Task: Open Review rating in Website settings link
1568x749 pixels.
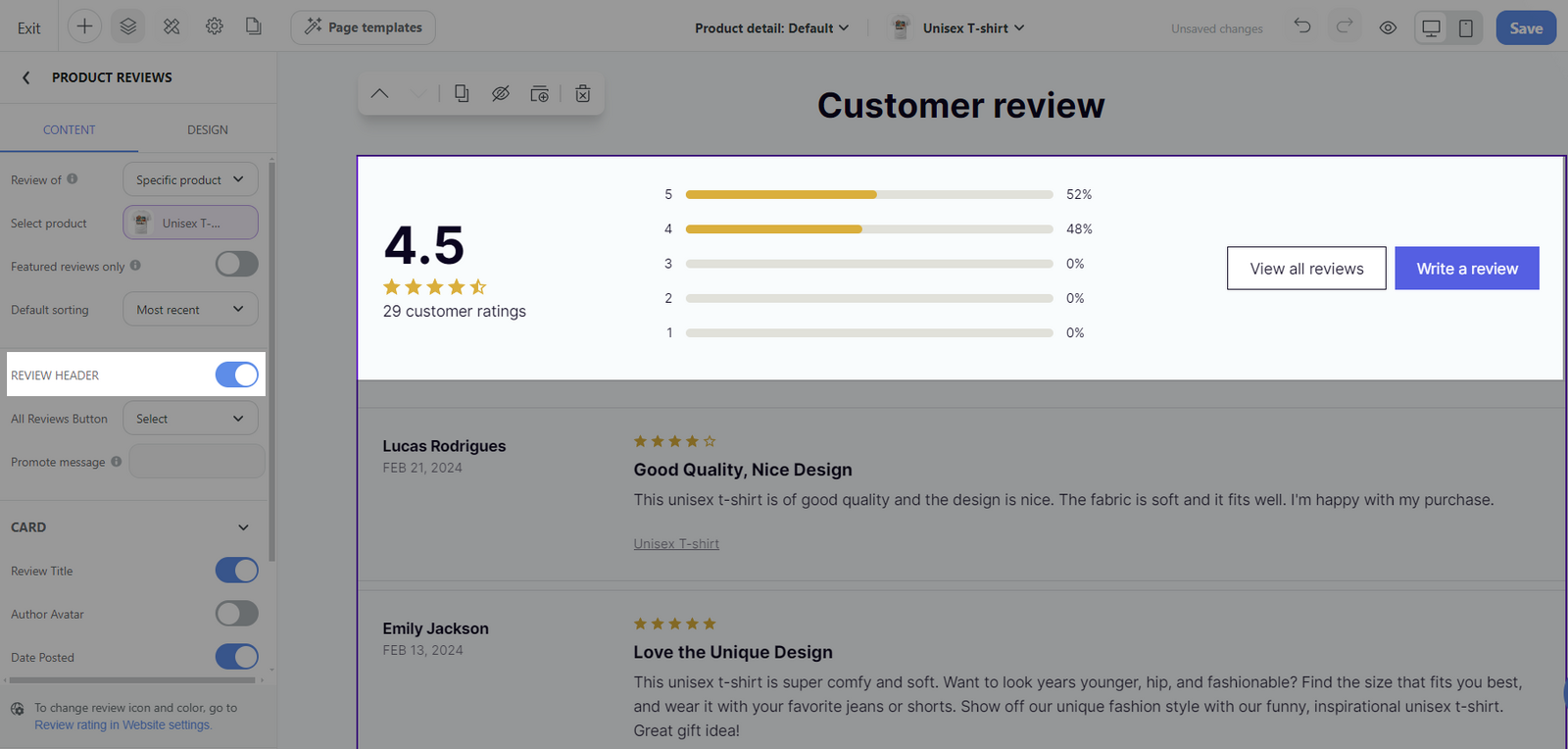Action: click(122, 725)
